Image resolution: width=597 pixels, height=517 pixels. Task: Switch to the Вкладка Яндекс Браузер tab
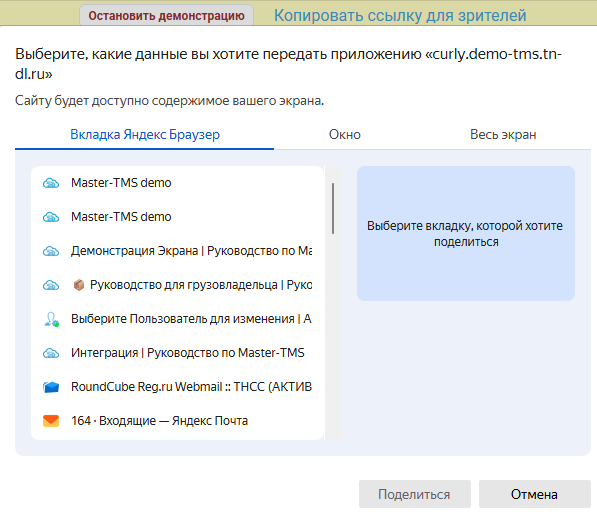145,135
